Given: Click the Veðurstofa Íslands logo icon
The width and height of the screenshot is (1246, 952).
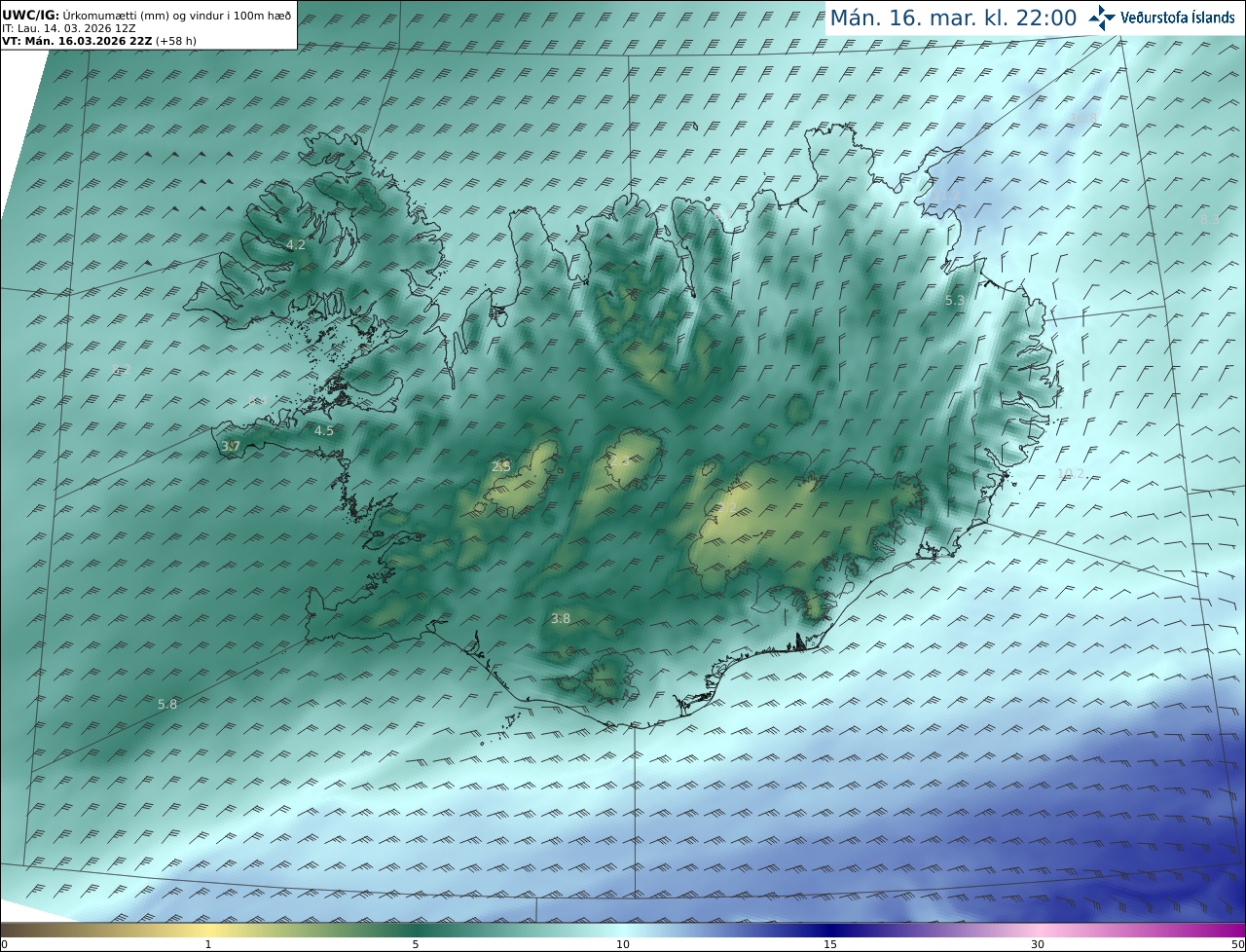Looking at the screenshot, I should point(1102,18).
